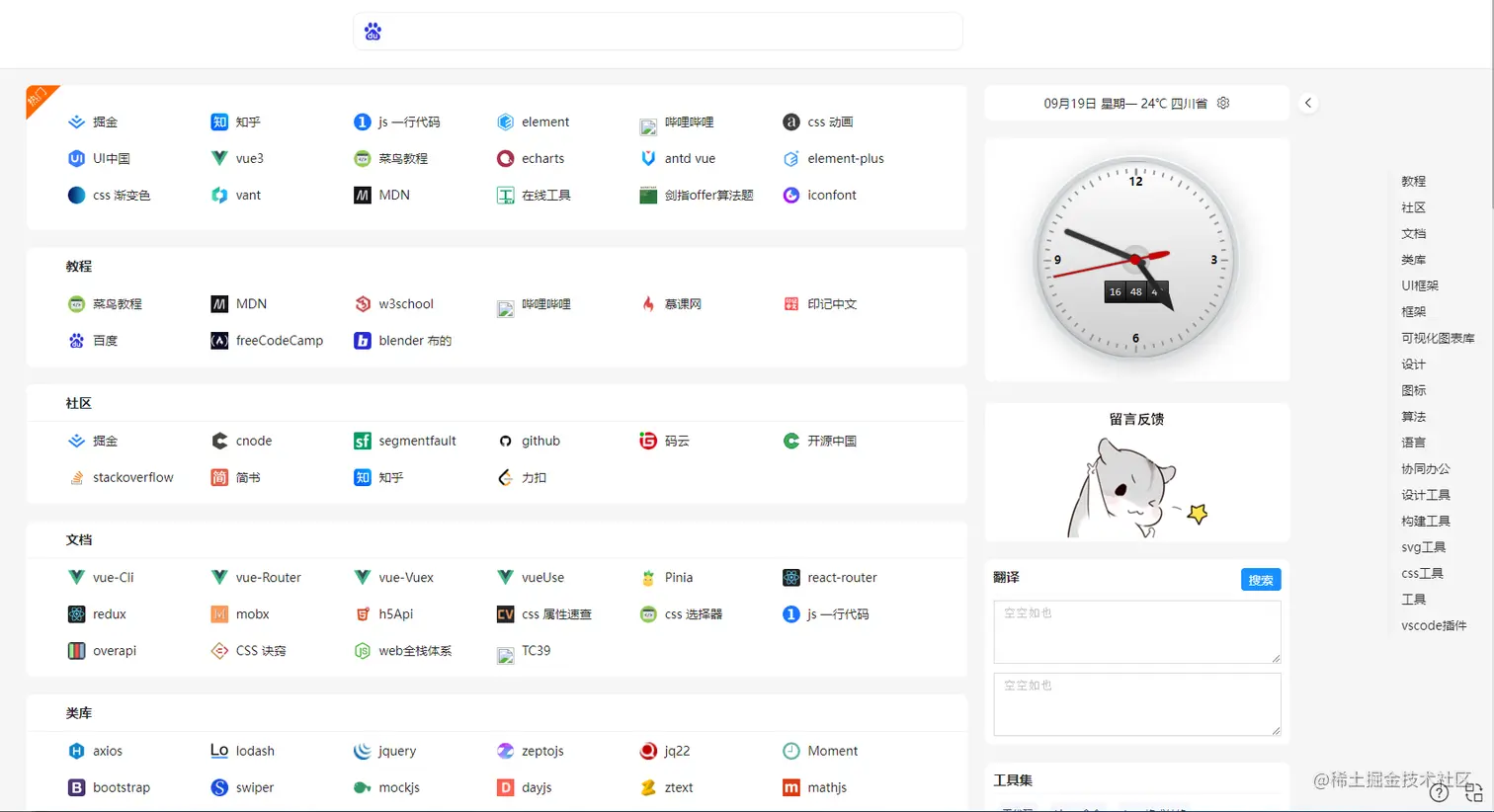Click the github octocat icon
This screenshot has width=1494, height=812.
point(505,441)
